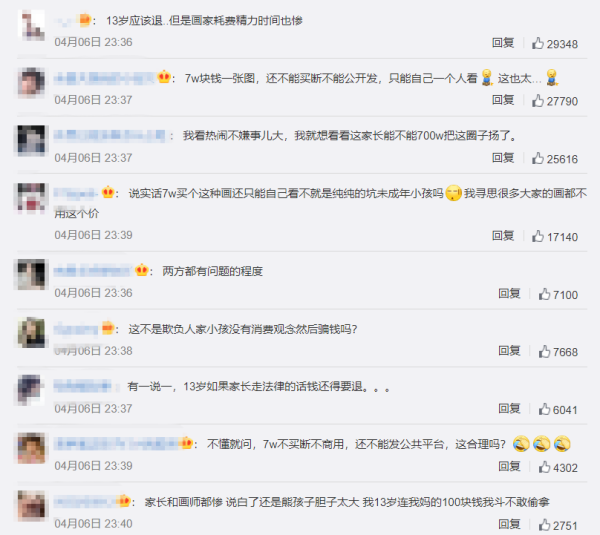
Task: Open the first commenter's avatar
Action: coord(31,25)
